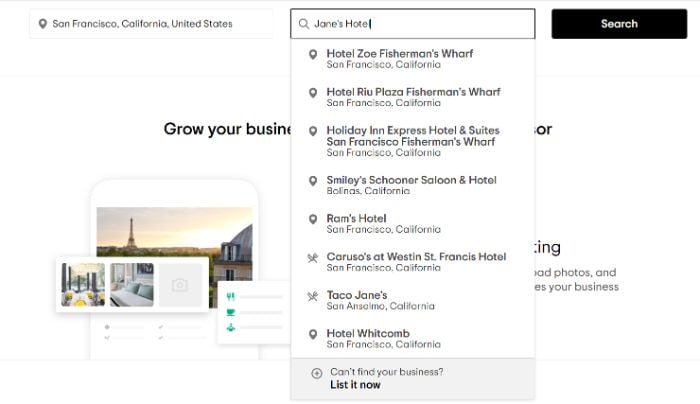
Task: Click pin icon next to Smiley's Schooner Saloon
Action: click(x=313, y=180)
